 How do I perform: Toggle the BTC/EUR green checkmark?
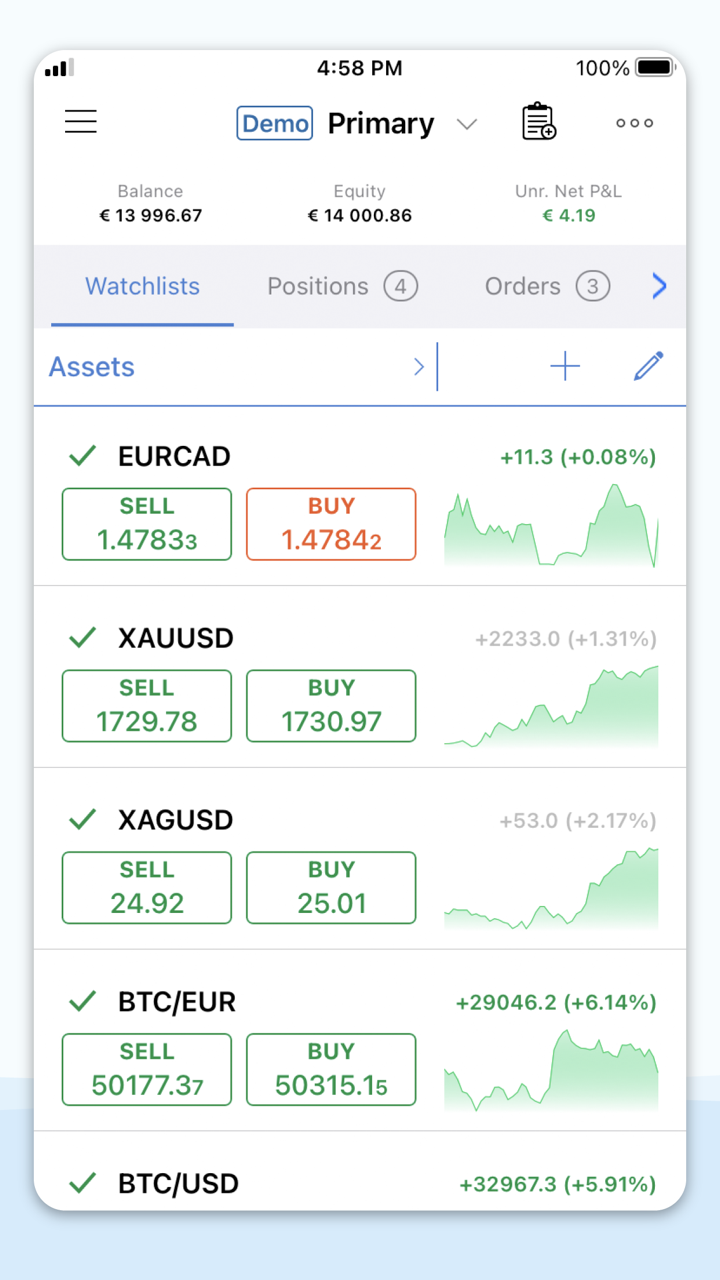pyautogui.click(x=82, y=1002)
